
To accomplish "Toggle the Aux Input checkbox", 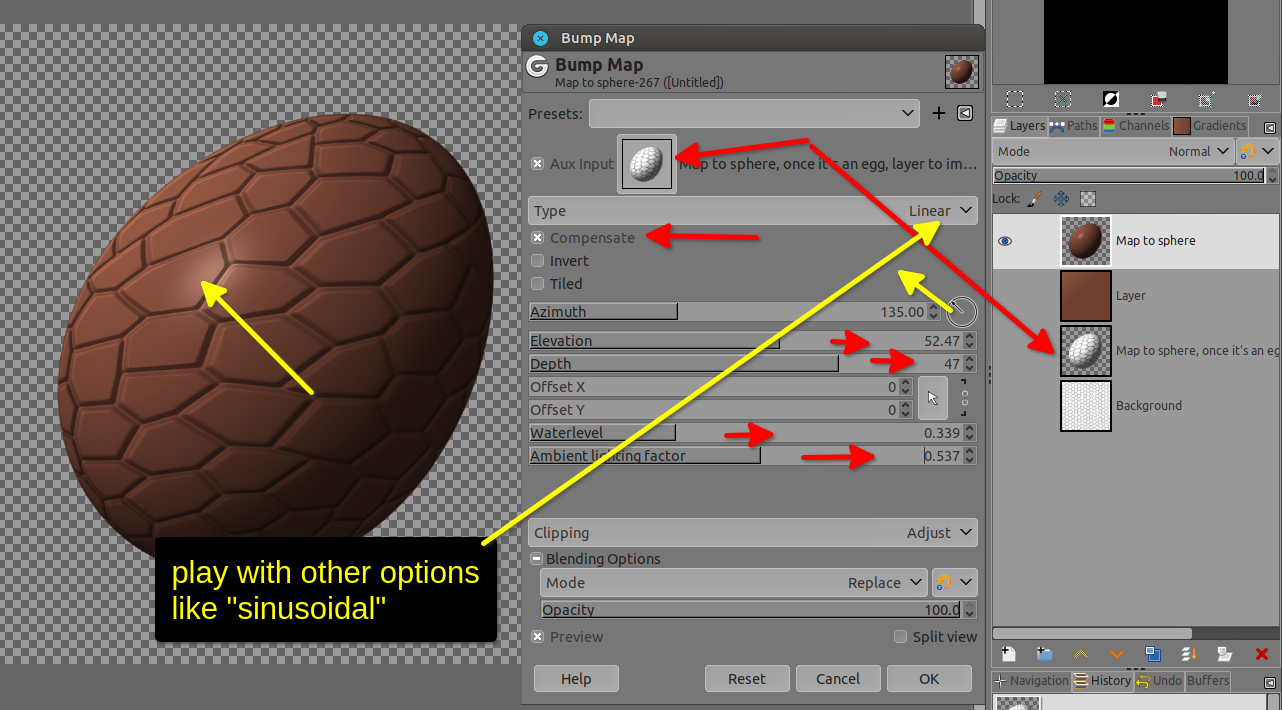I will click(537, 163).
